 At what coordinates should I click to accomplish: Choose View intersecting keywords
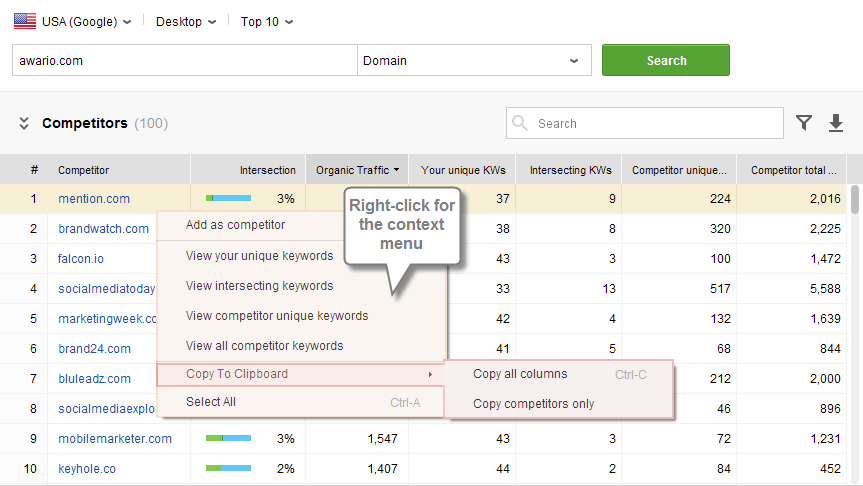(259, 286)
